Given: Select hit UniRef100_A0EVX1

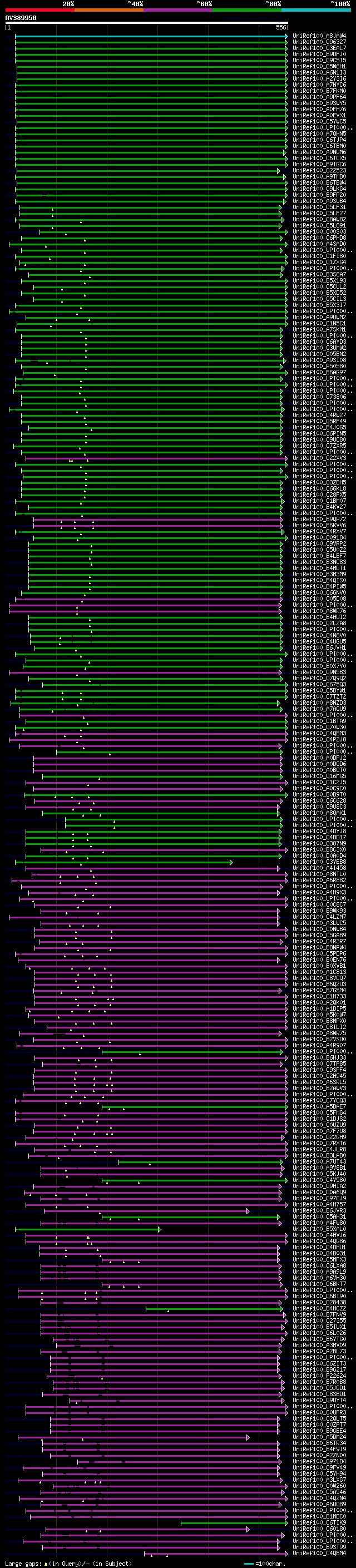Looking at the screenshot, I should [x=319, y=115].
